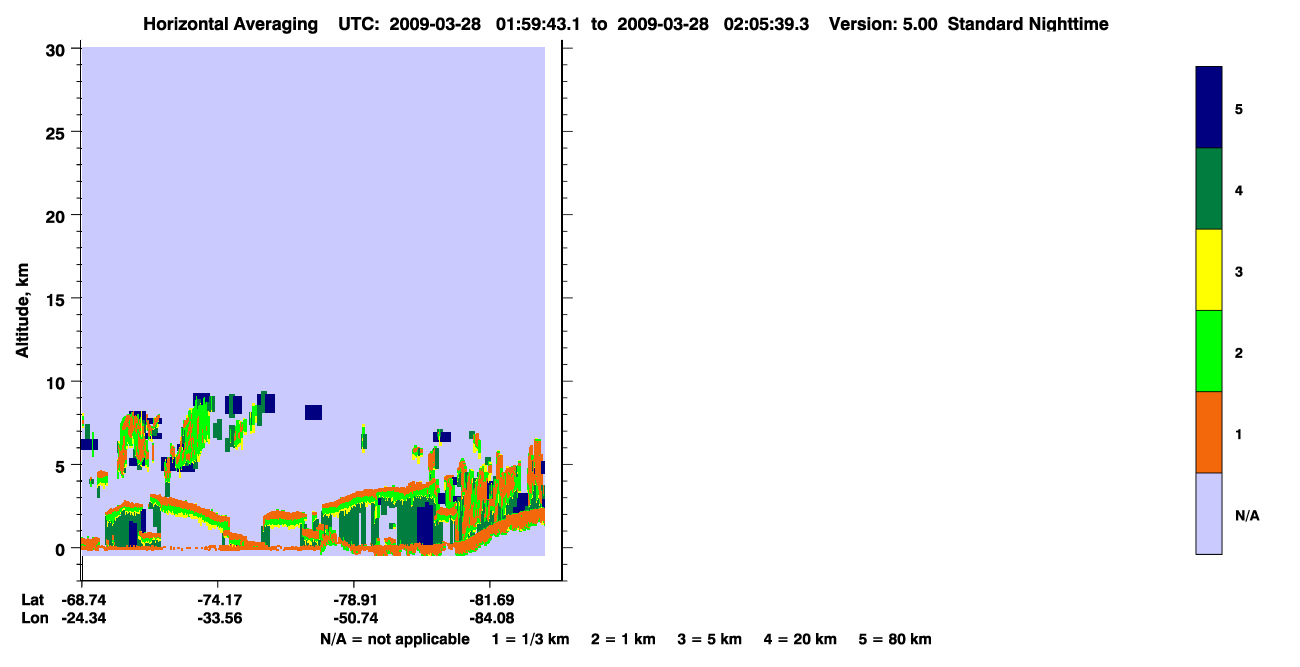Click the orange colorbar segment 1
The height and width of the screenshot is (667, 1300).
pyautogui.click(x=1209, y=432)
